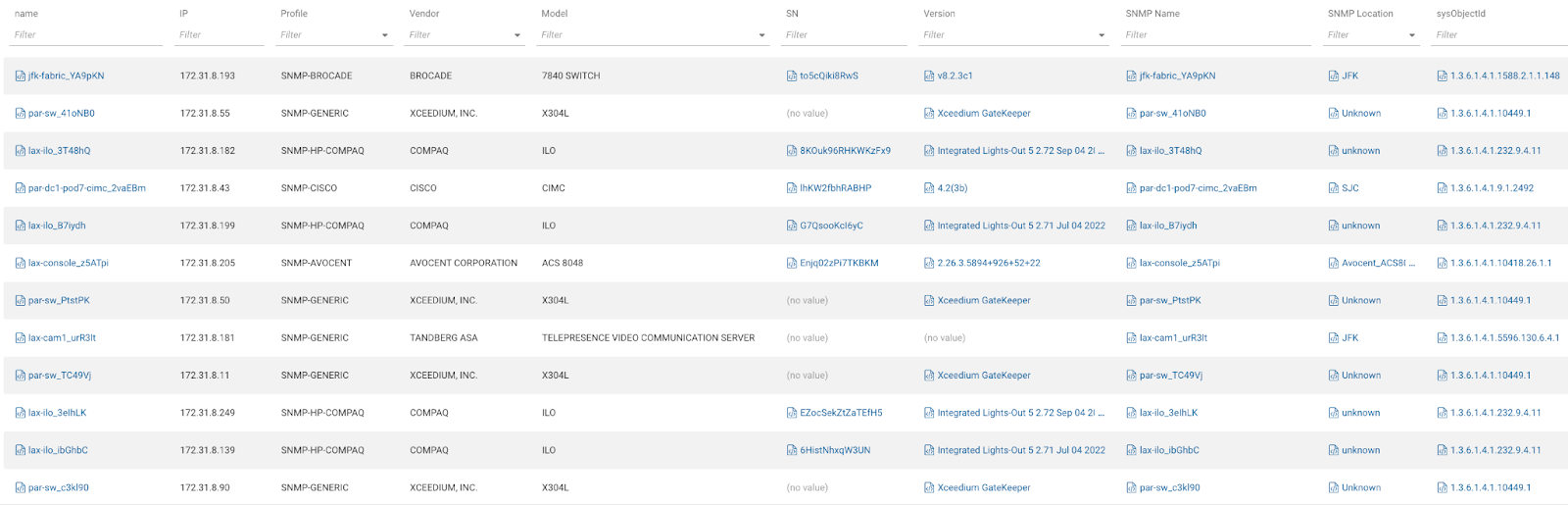Click the SNMP-CISCO profile cell

tap(309, 188)
